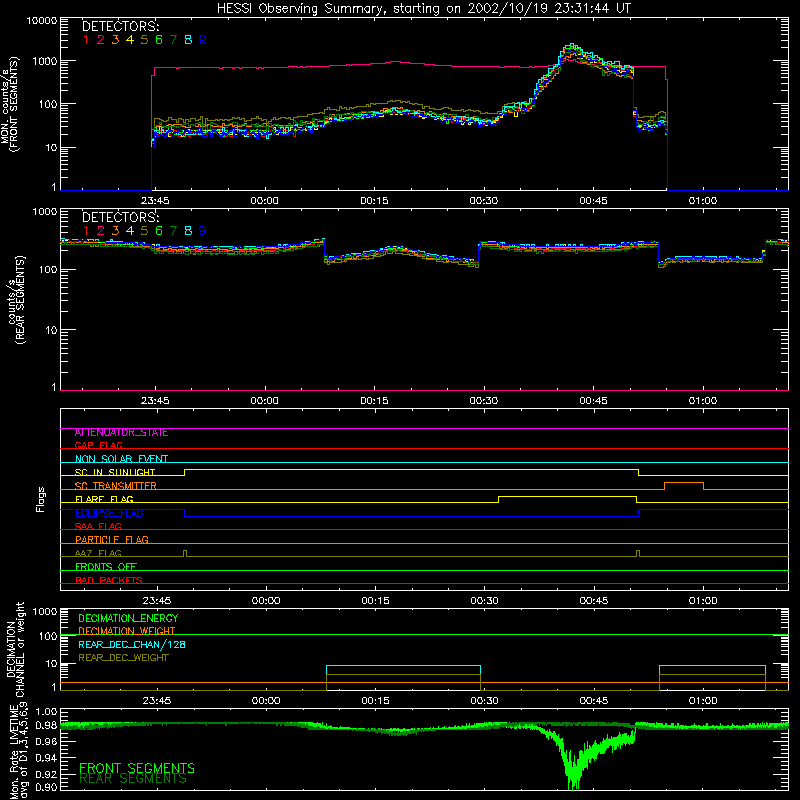800x800 pixels.
Task: Click the SC_IN_SUNLIGHT flag label
Action: coord(115,472)
